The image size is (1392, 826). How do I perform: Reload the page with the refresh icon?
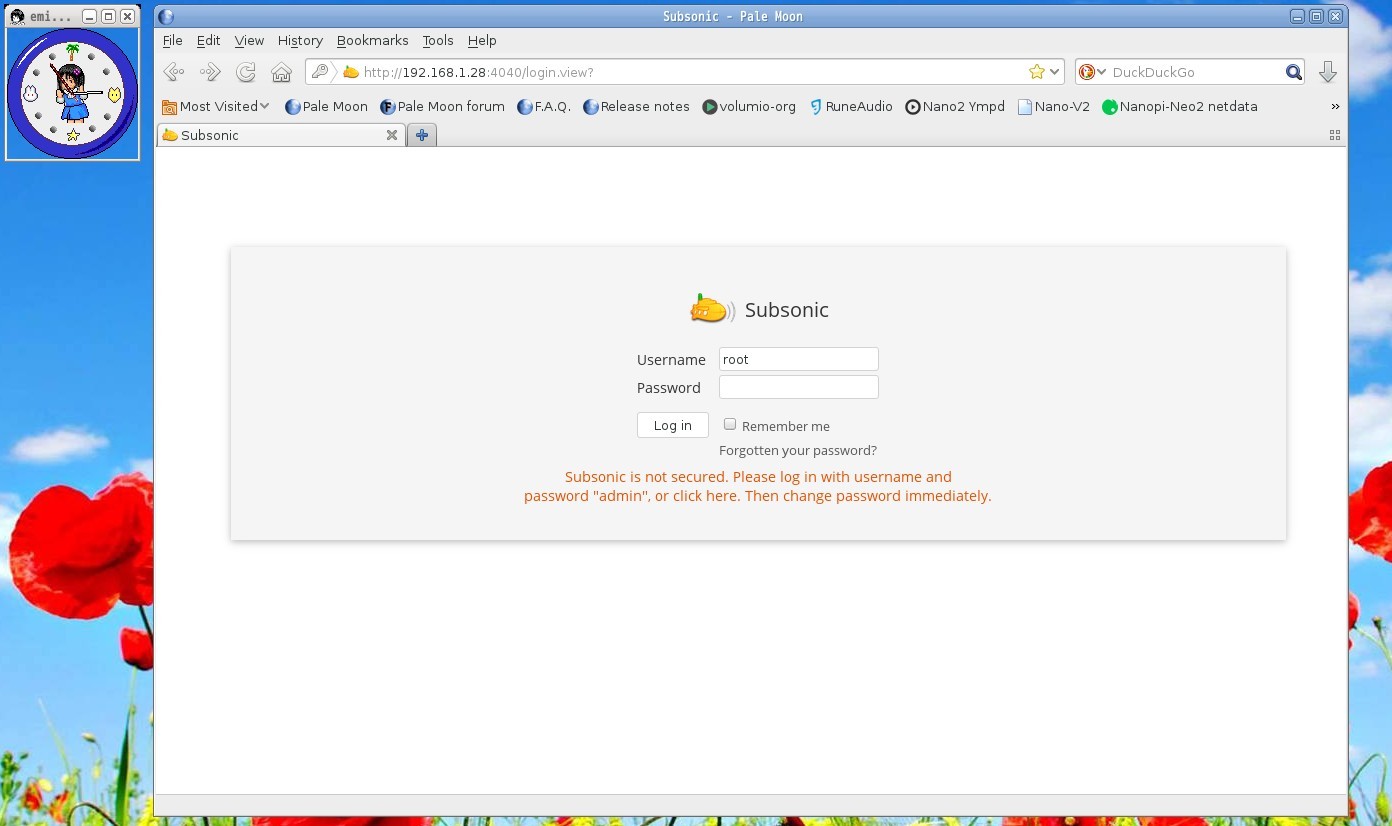246,72
